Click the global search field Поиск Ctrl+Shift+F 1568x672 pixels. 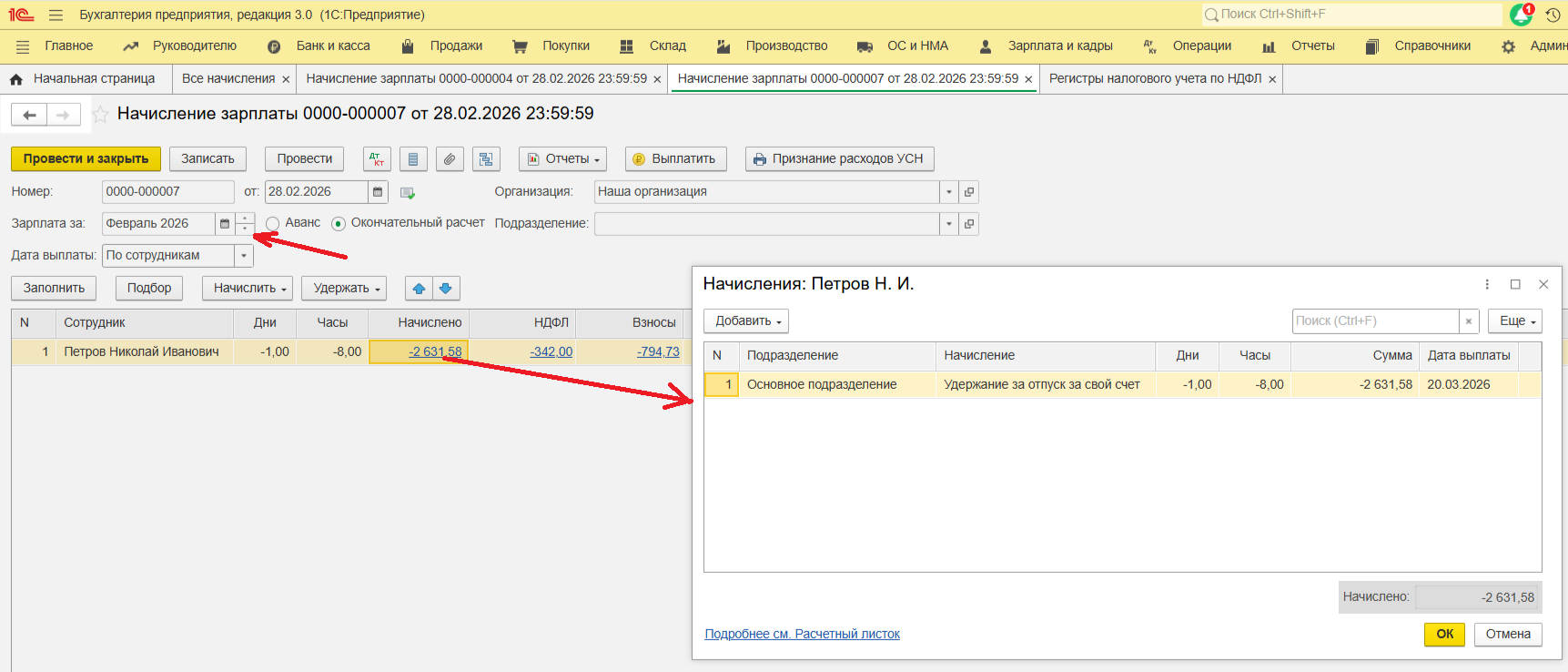point(1352,15)
